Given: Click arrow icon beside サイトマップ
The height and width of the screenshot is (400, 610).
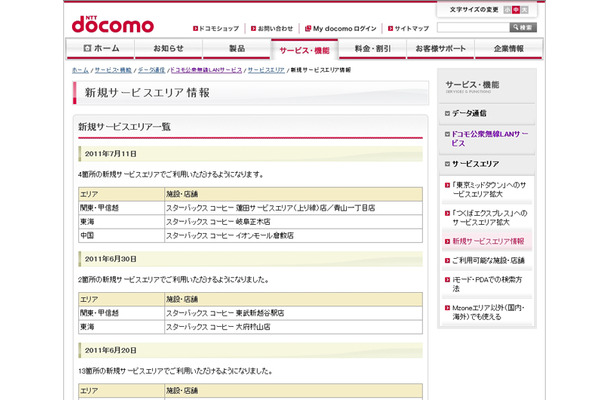Looking at the screenshot, I should [391, 28].
